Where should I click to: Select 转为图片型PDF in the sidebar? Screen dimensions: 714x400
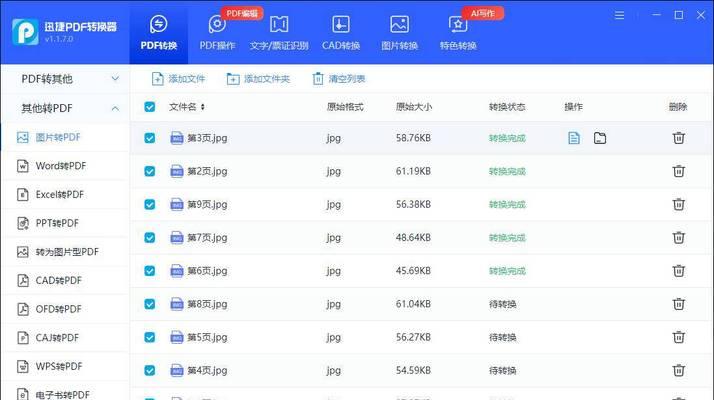65,252
